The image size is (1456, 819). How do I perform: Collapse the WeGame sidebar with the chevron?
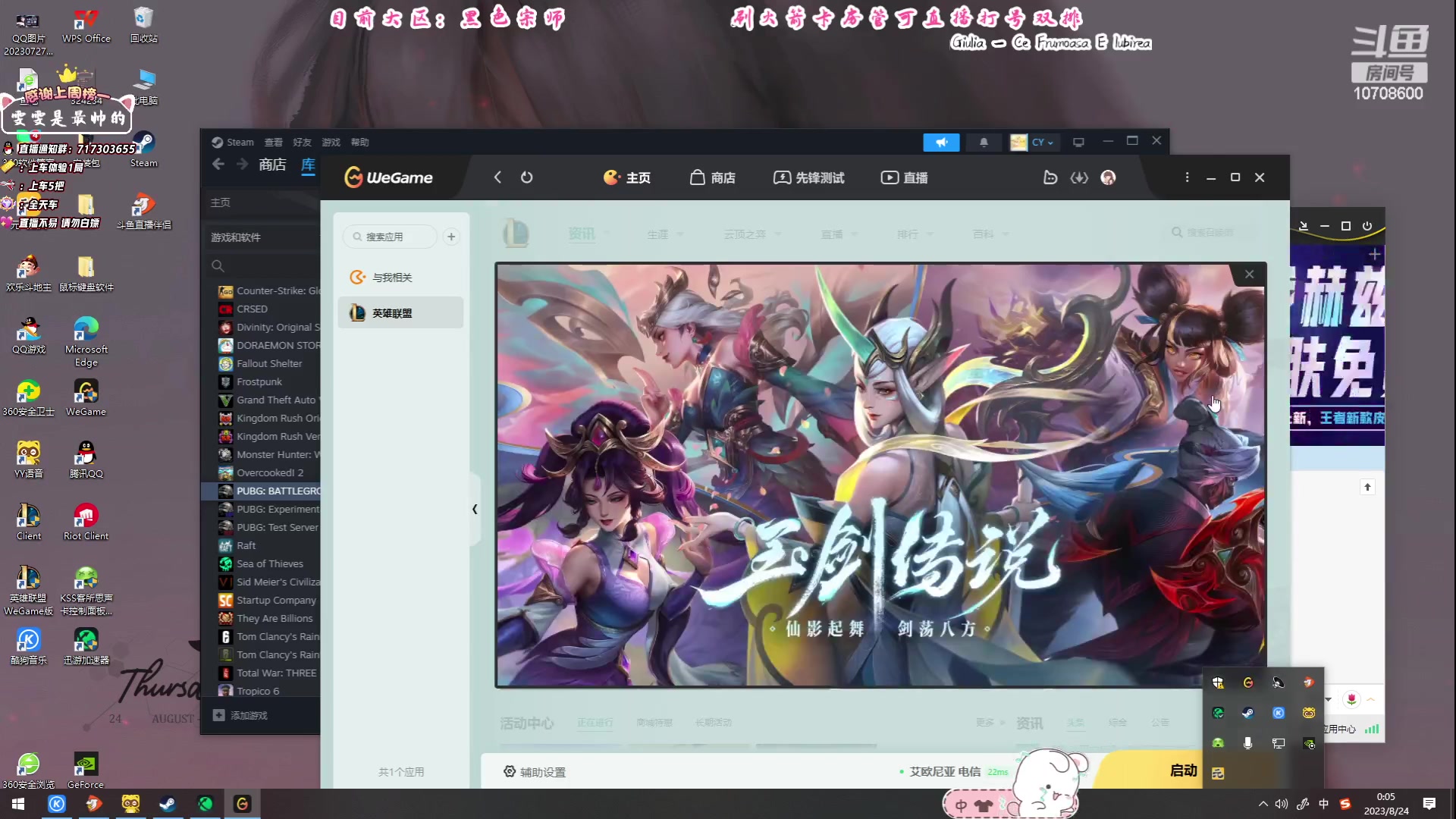475,509
